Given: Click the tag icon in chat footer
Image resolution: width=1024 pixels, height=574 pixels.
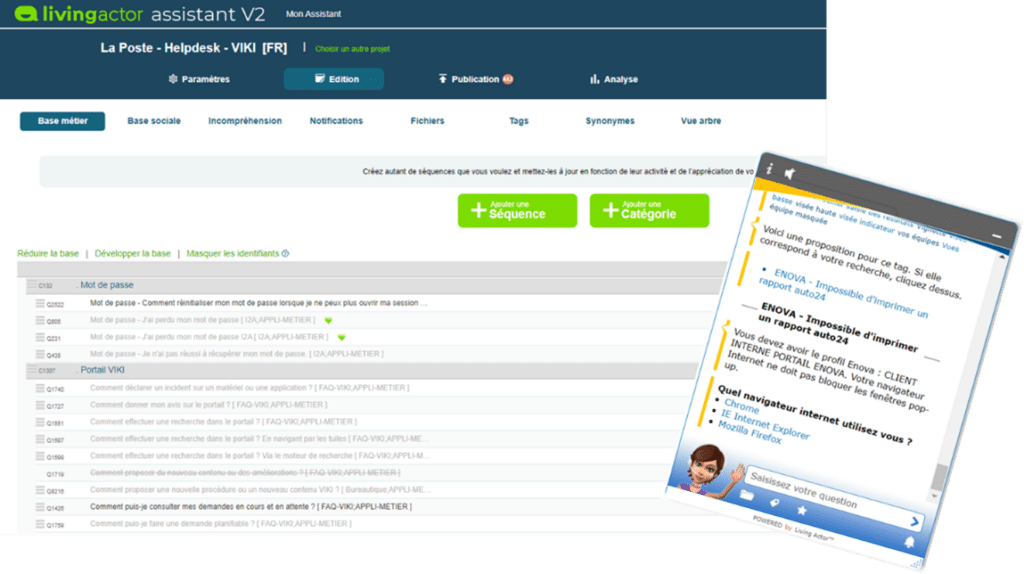Looking at the screenshot, I should 774,503.
